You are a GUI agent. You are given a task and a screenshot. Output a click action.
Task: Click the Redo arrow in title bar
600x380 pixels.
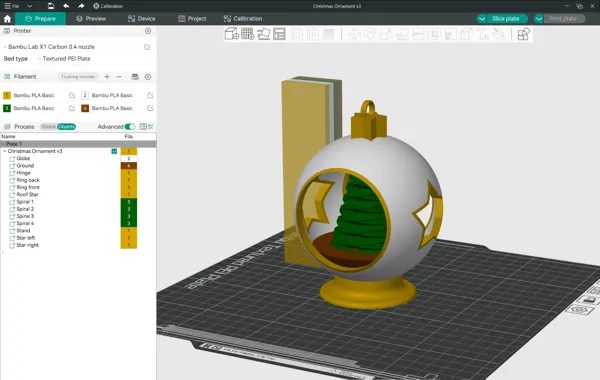(x=81, y=6)
